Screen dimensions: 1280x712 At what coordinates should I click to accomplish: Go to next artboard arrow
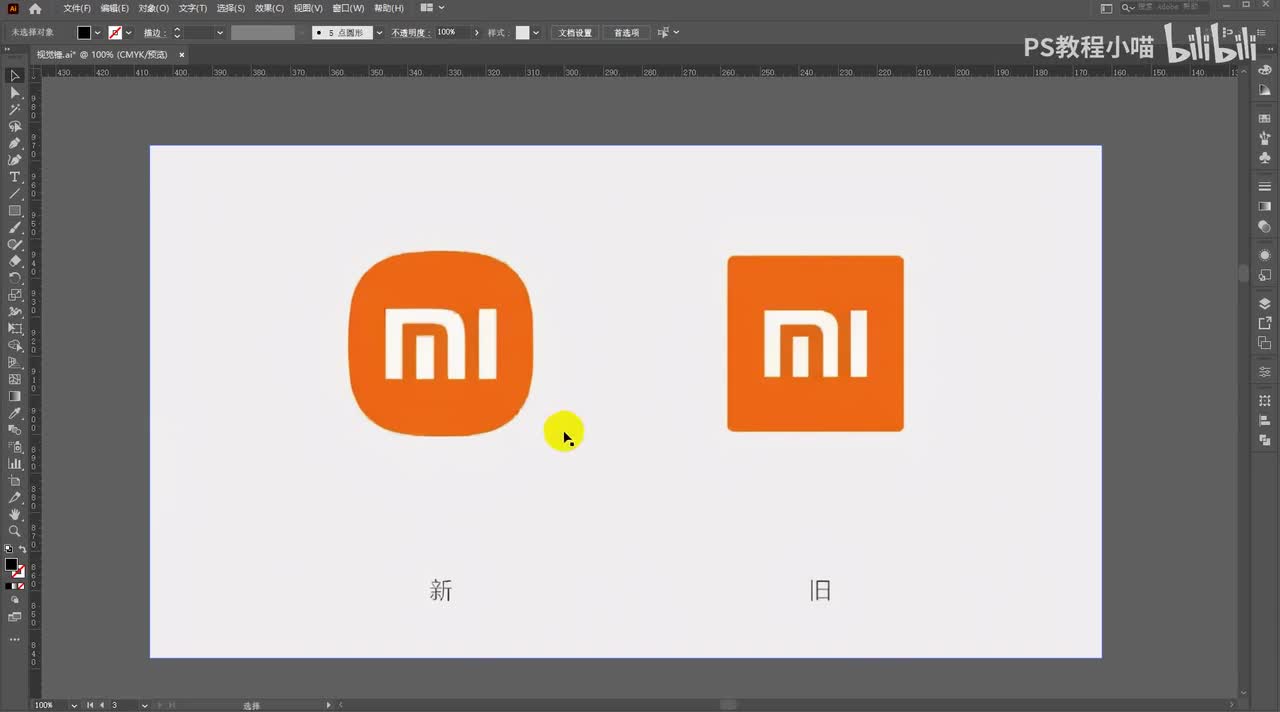click(x=158, y=705)
